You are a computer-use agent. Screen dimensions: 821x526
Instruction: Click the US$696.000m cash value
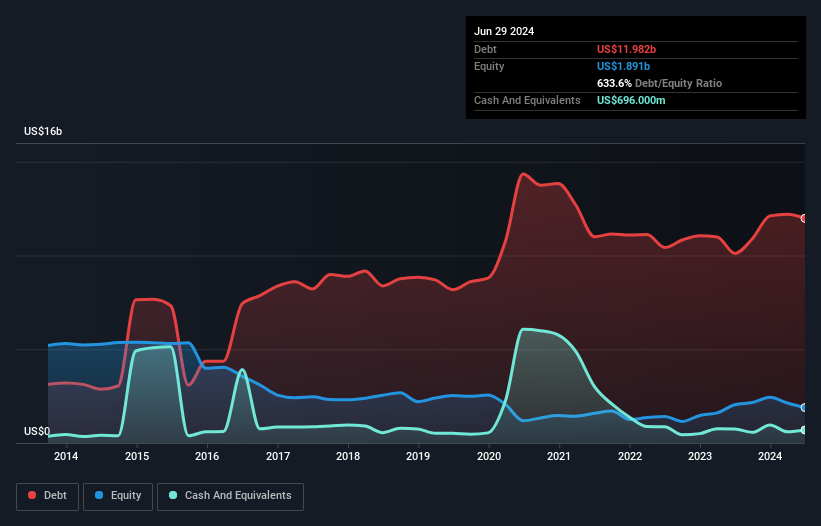pyautogui.click(x=631, y=100)
